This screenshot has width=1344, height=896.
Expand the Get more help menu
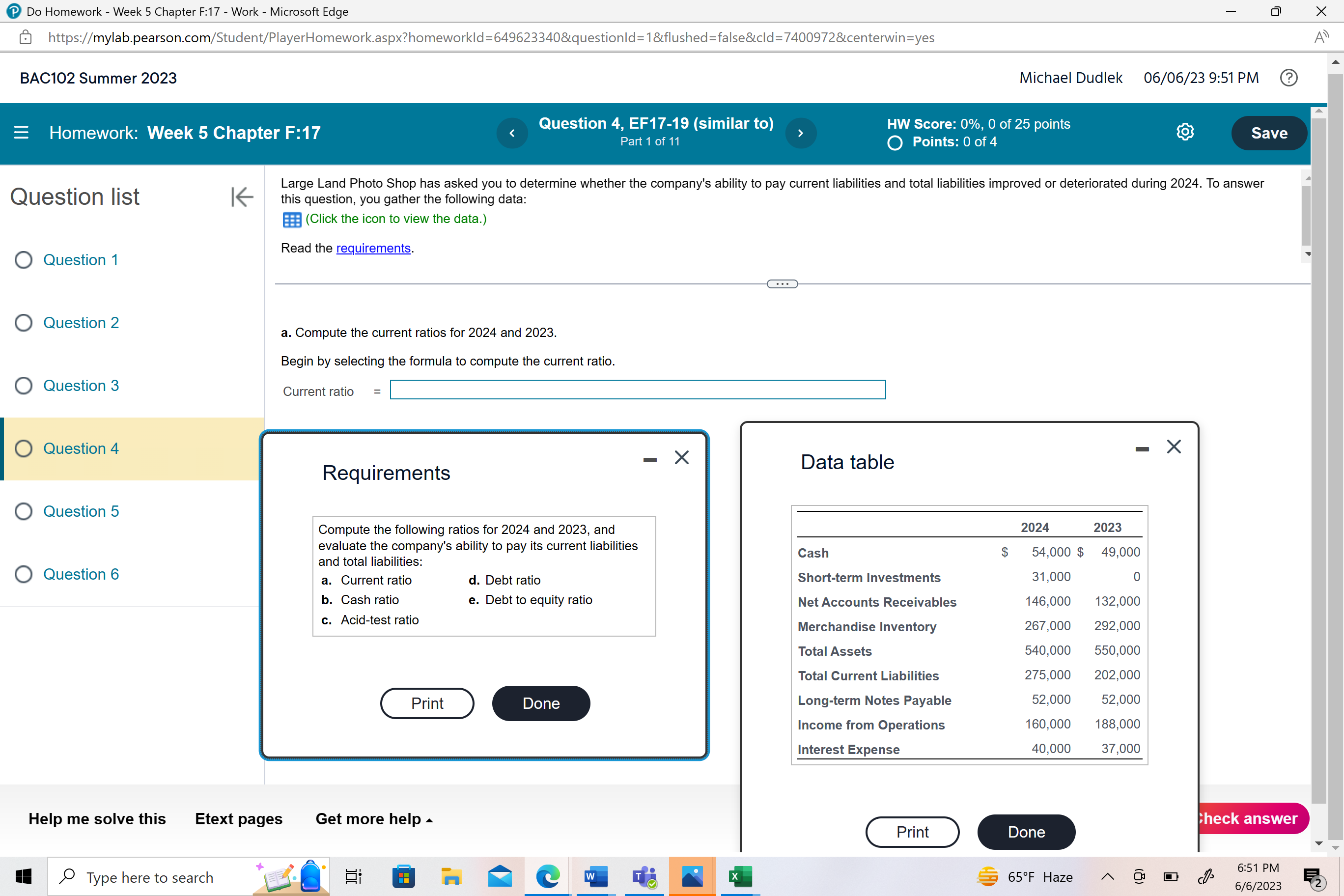pos(374,819)
